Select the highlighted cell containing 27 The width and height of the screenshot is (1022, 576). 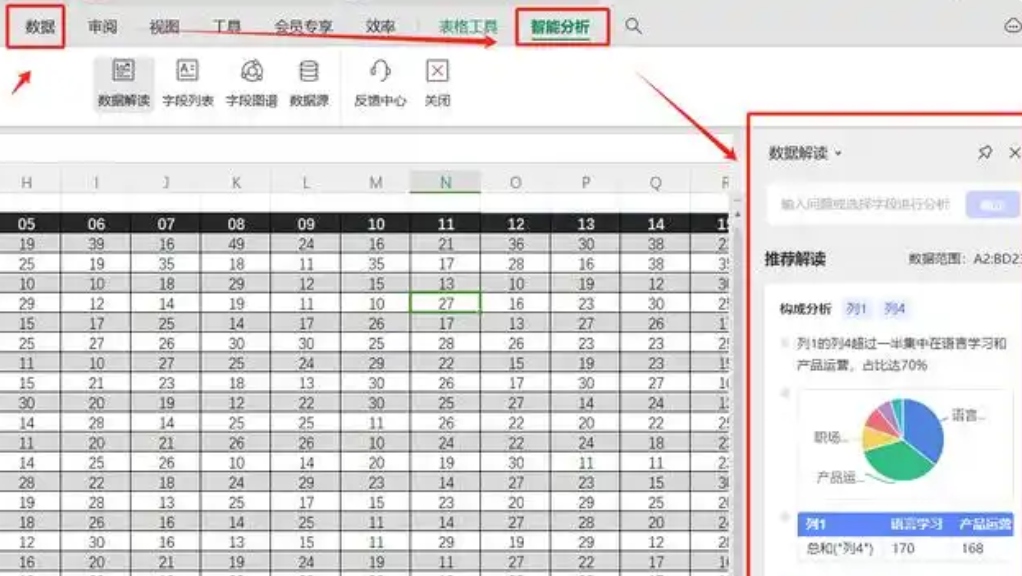(445, 303)
